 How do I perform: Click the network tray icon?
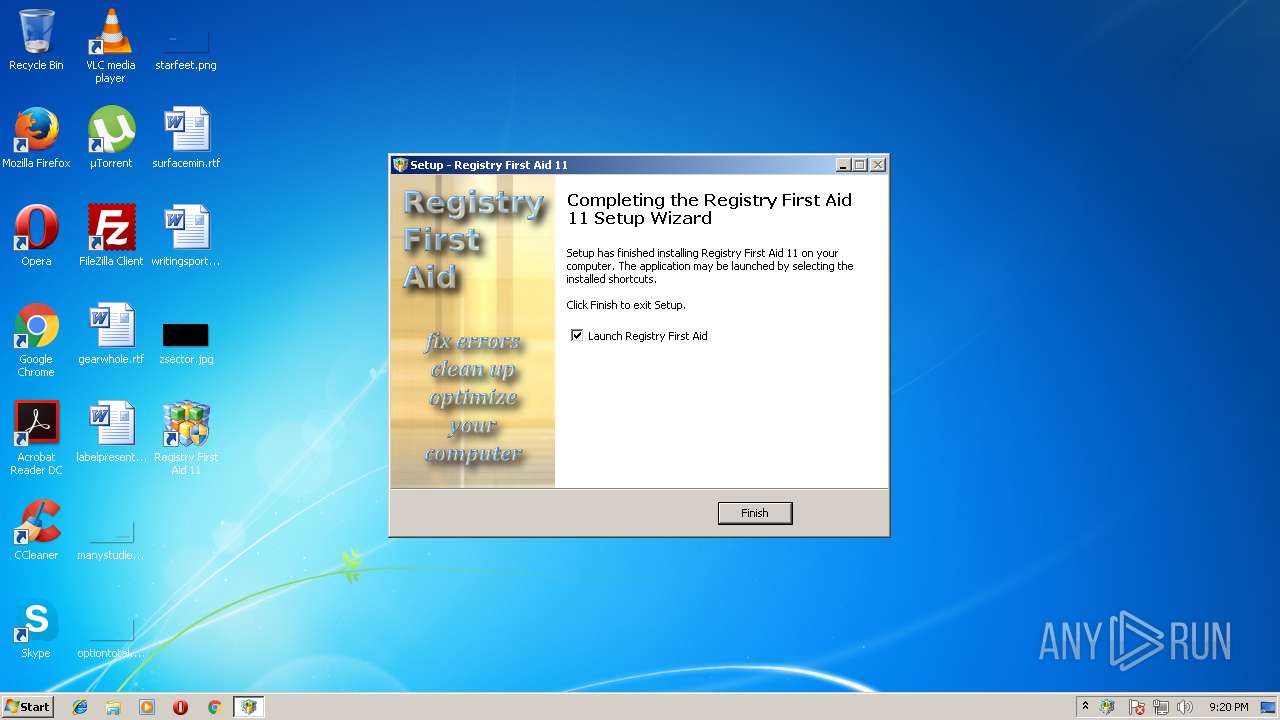(1161, 707)
